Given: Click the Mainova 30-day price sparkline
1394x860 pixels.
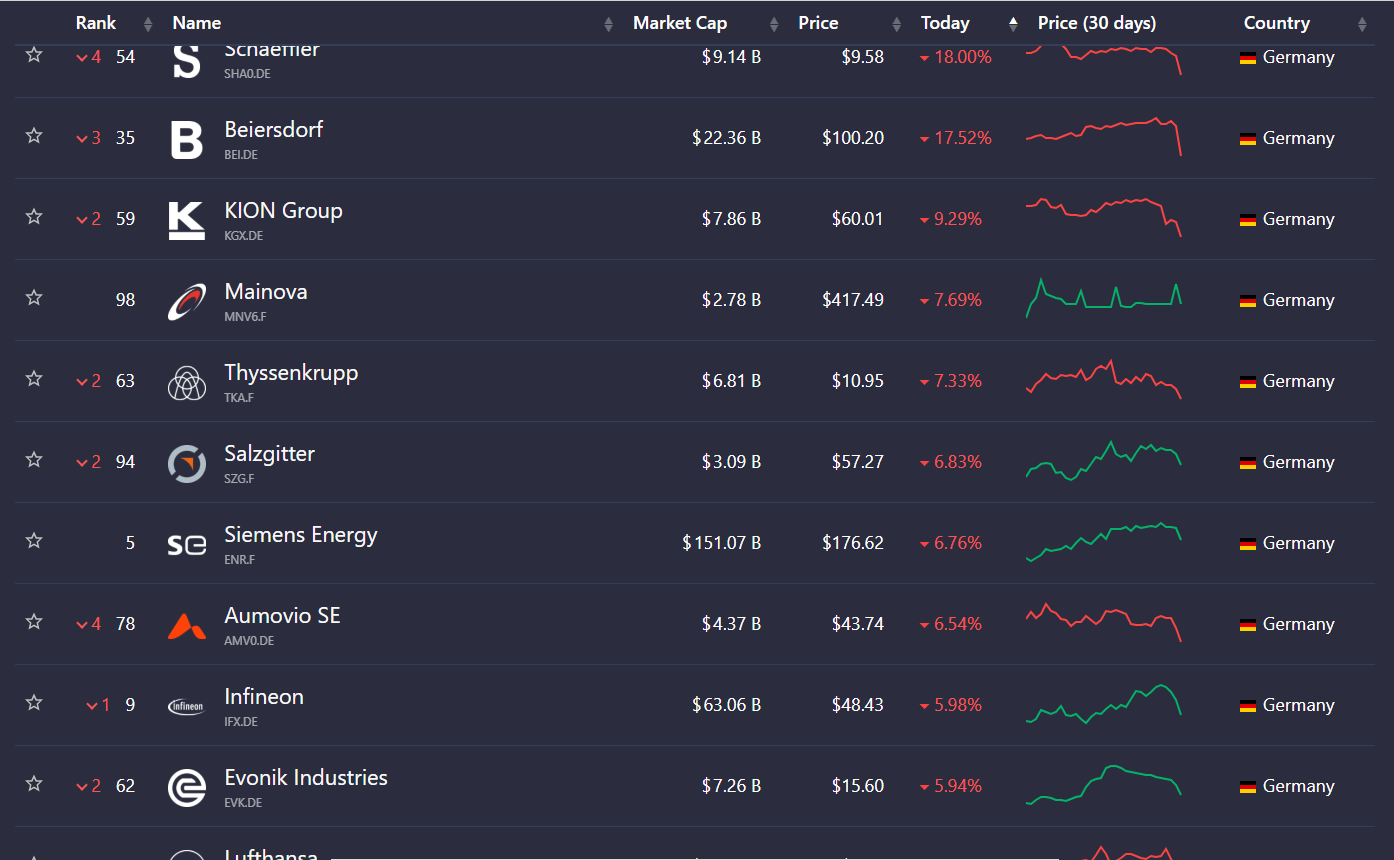Looking at the screenshot, I should click(x=1104, y=298).
